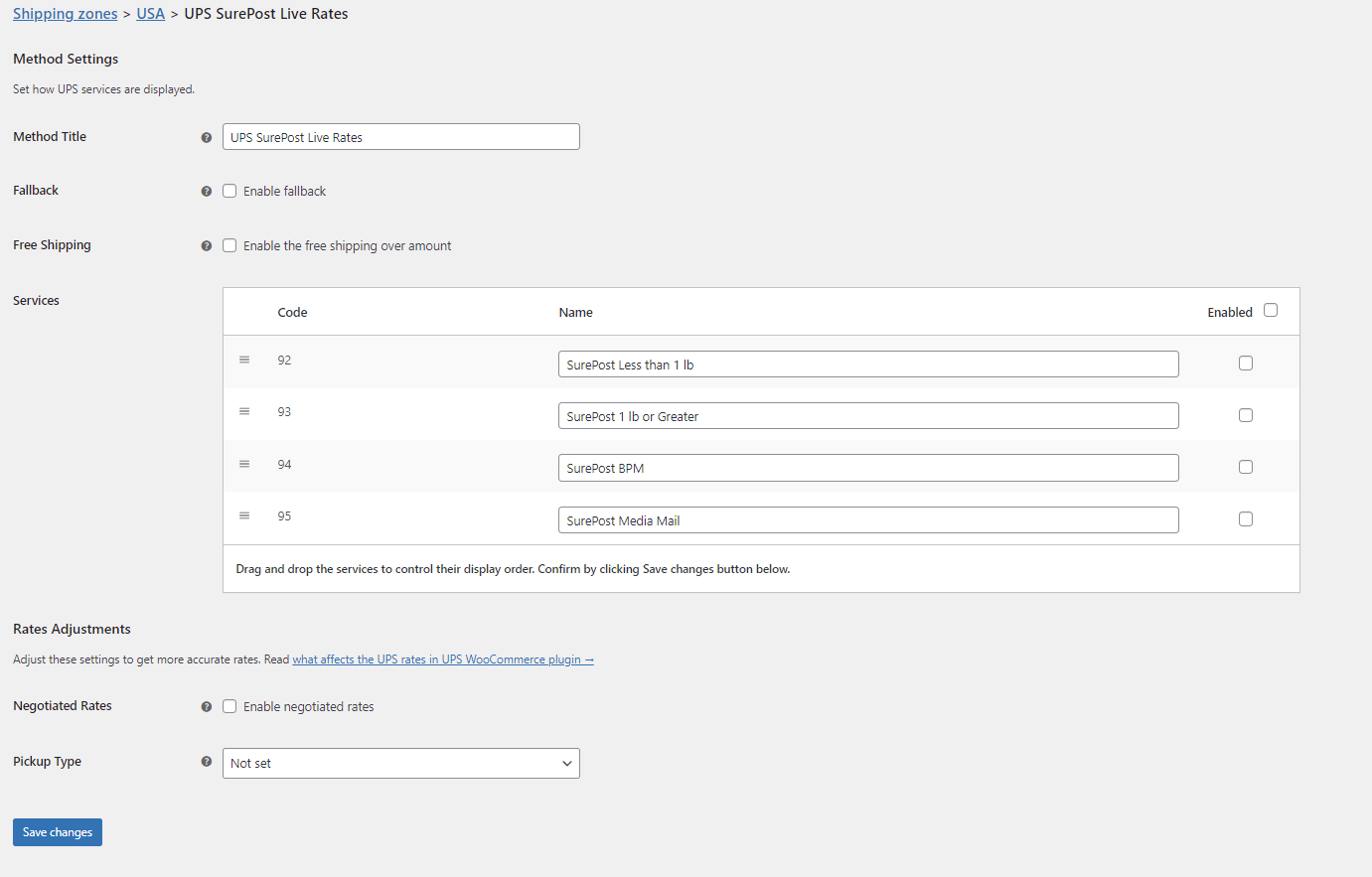1372x877 pixels.
Task: Click help icon for Free Shipping
Action: [207, 246]
